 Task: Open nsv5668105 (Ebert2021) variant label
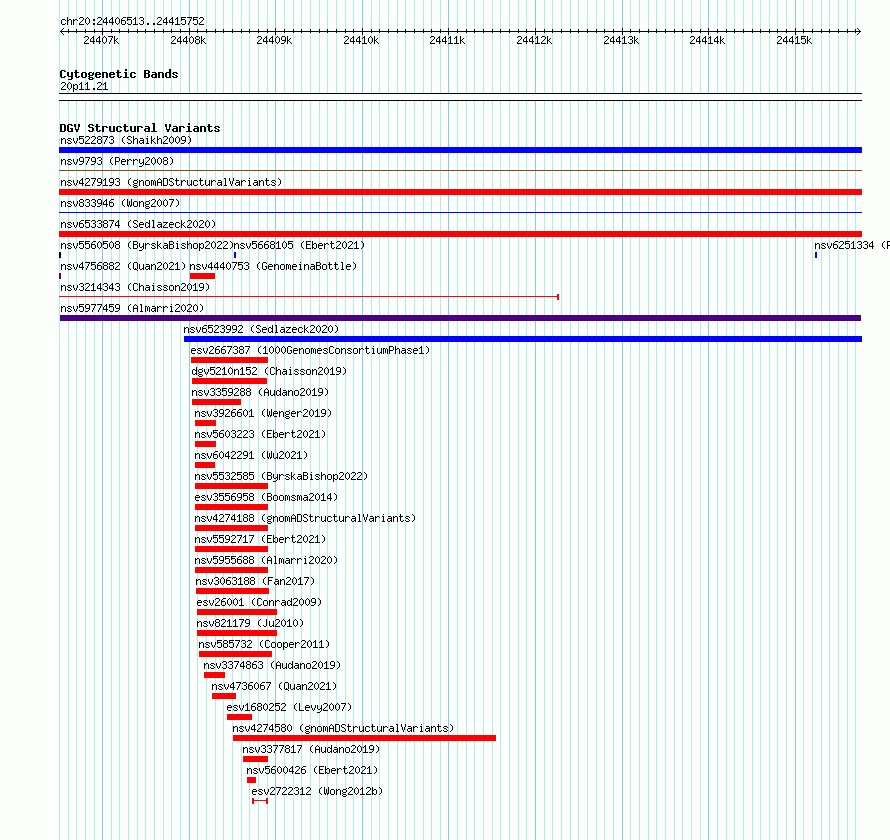pyautogui.click(x=299, y=245)
